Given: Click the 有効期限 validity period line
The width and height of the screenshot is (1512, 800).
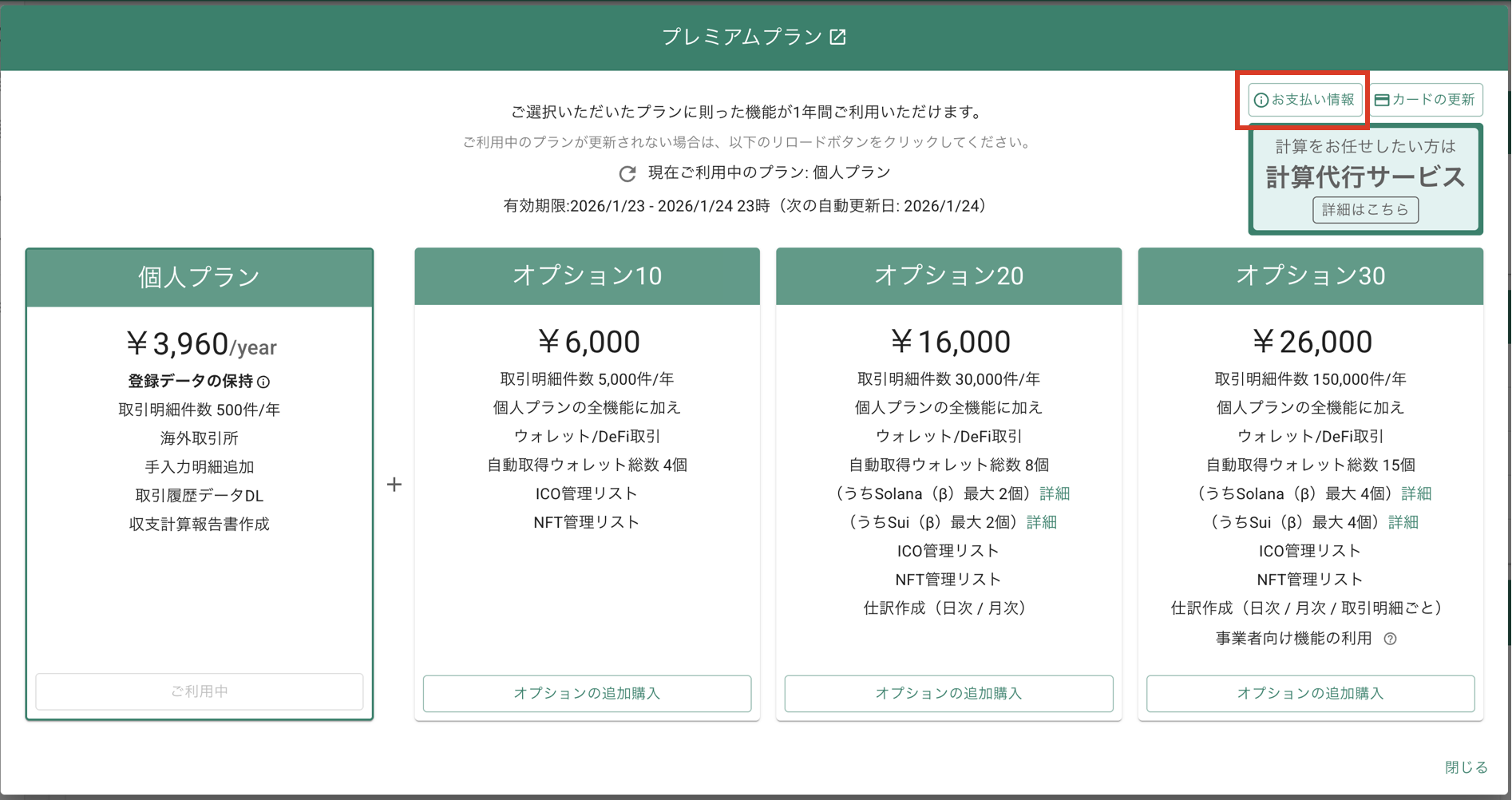Looking at the screenshot, I should click(x=749, y=207).
